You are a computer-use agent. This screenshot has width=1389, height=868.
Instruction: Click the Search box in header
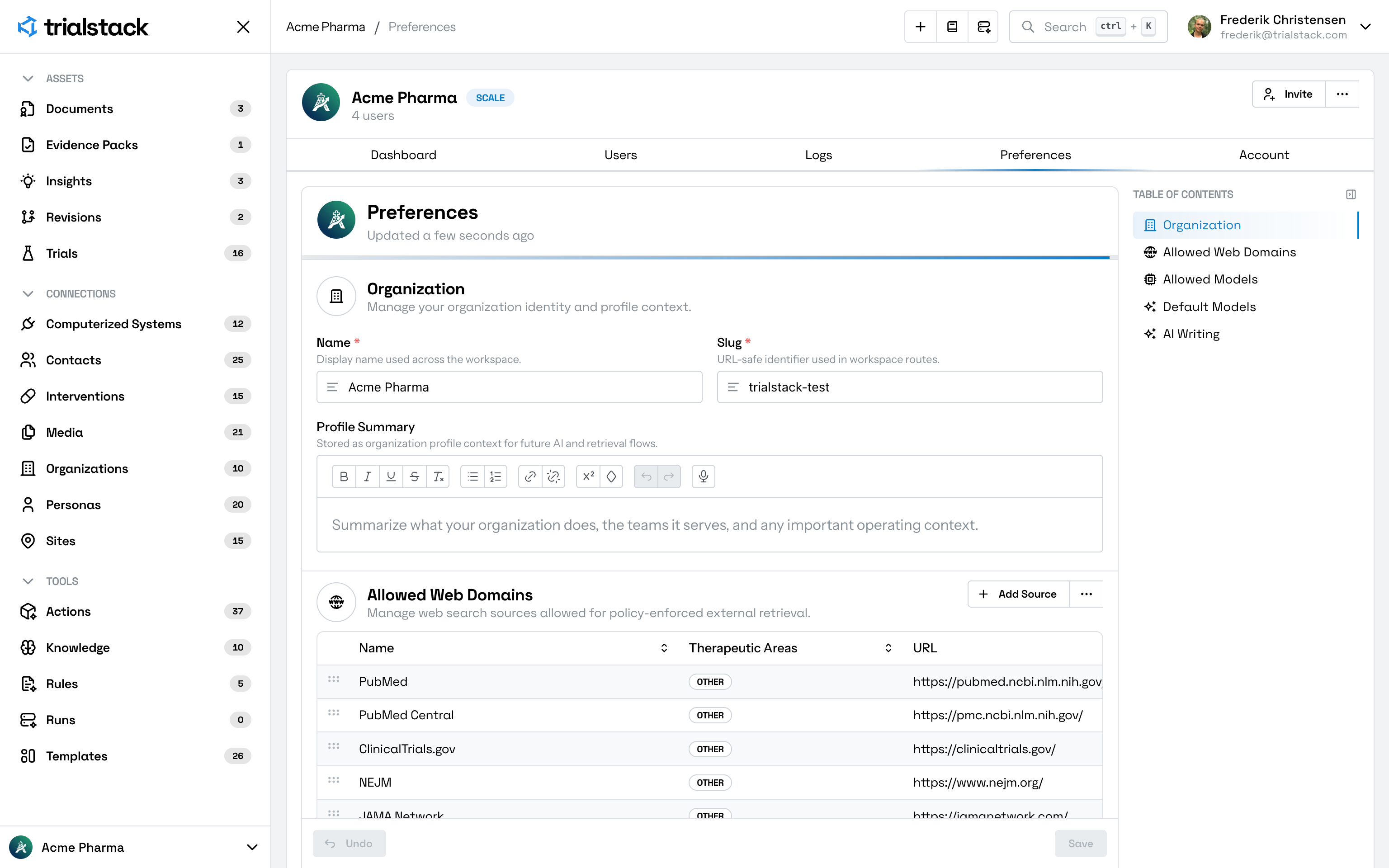1088,27
